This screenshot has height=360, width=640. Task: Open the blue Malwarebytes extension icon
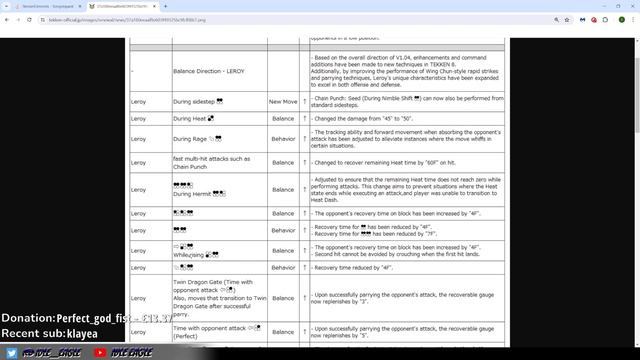582,20
